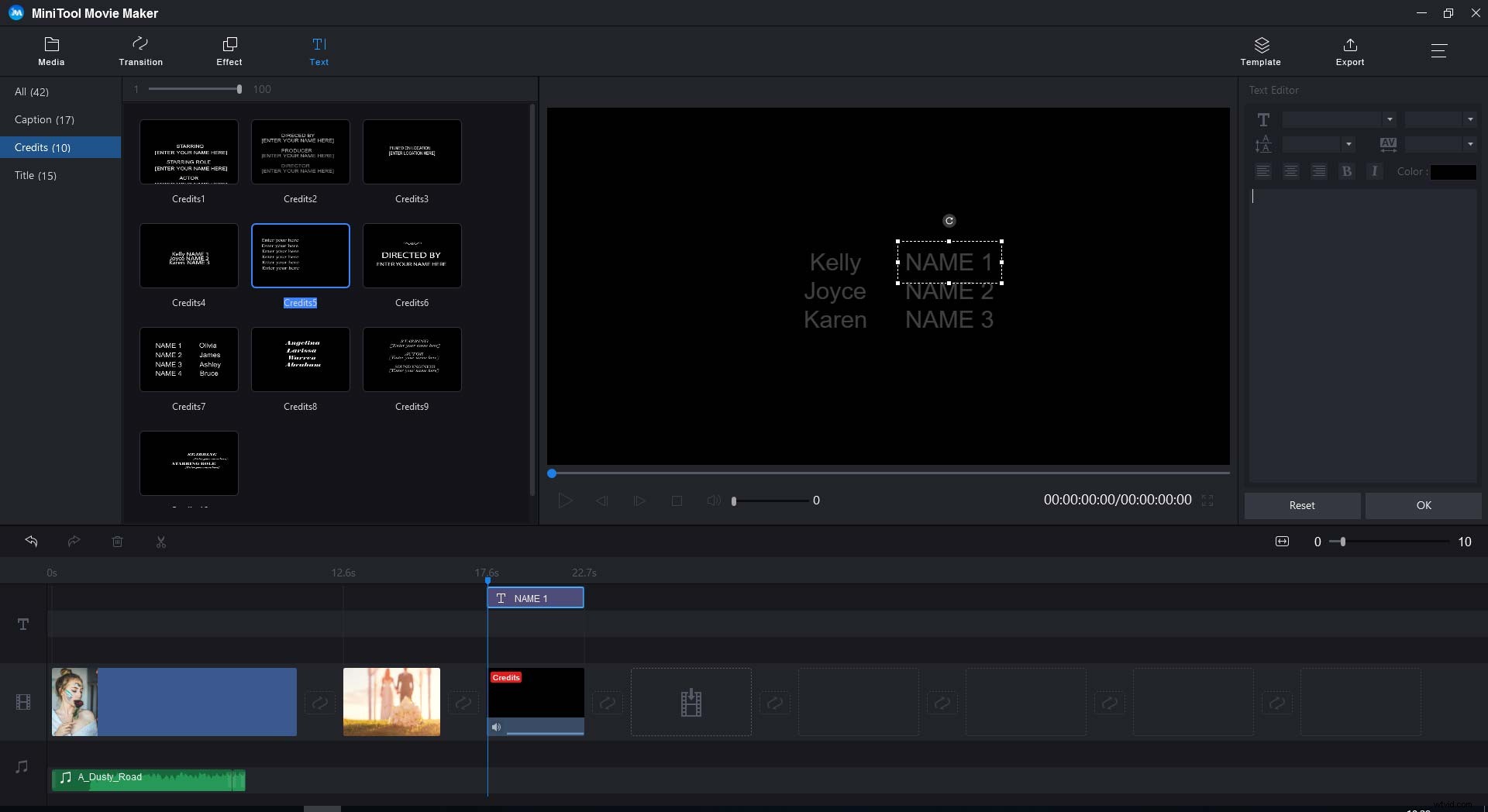Open the Media panel

(51, 50)
